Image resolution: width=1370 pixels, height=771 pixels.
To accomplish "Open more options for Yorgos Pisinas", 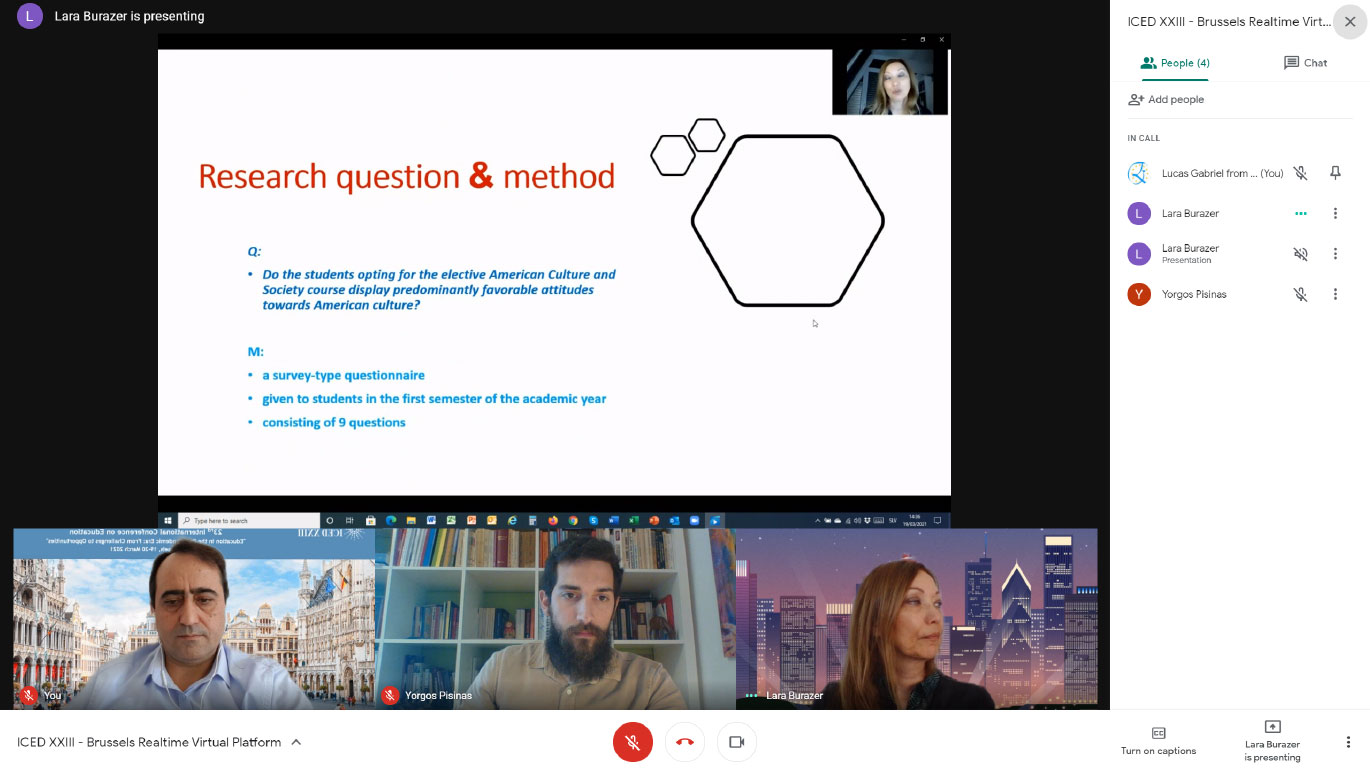I will 1335,294.
